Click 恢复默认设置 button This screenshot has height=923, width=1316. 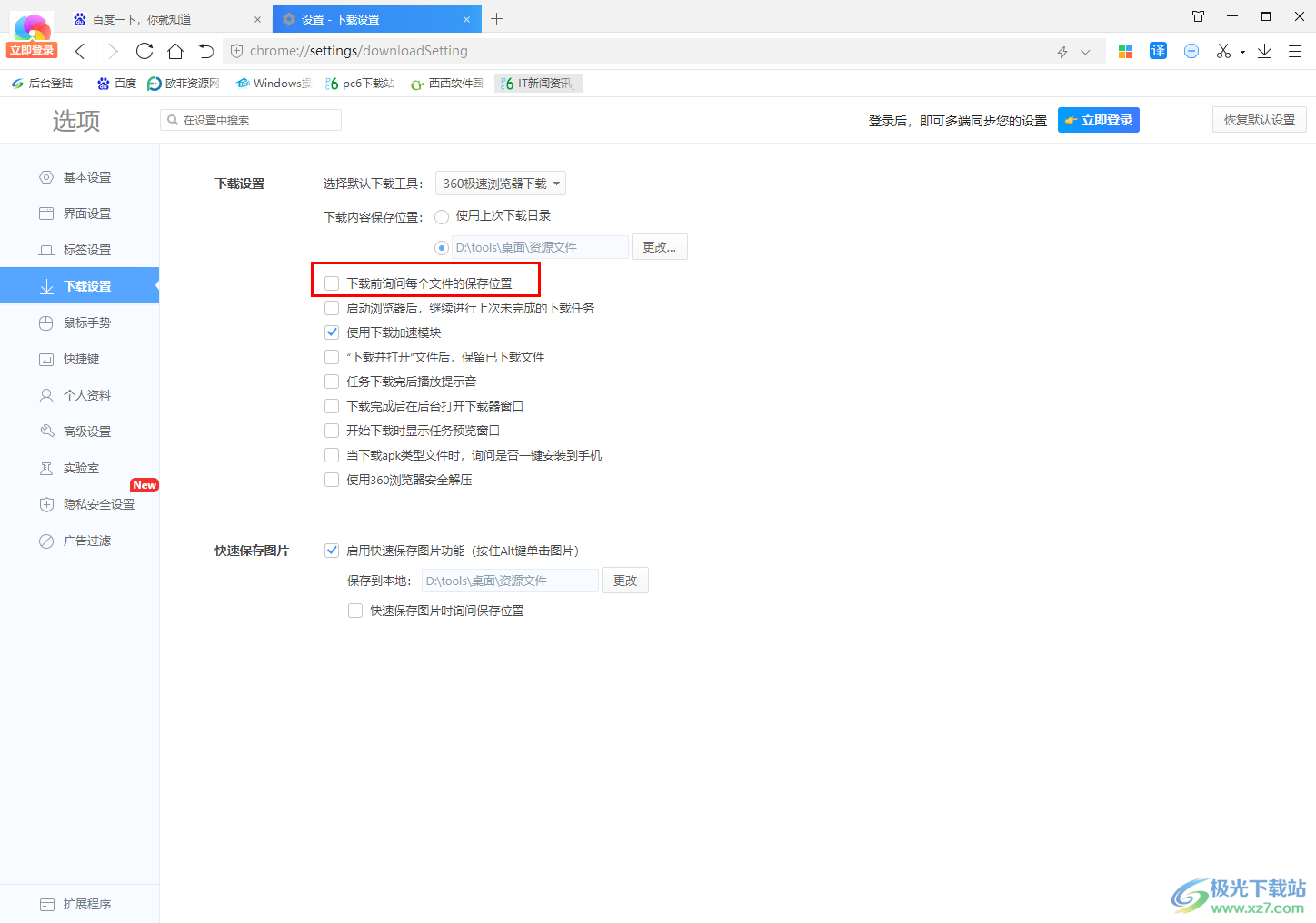click(1260, 120)
